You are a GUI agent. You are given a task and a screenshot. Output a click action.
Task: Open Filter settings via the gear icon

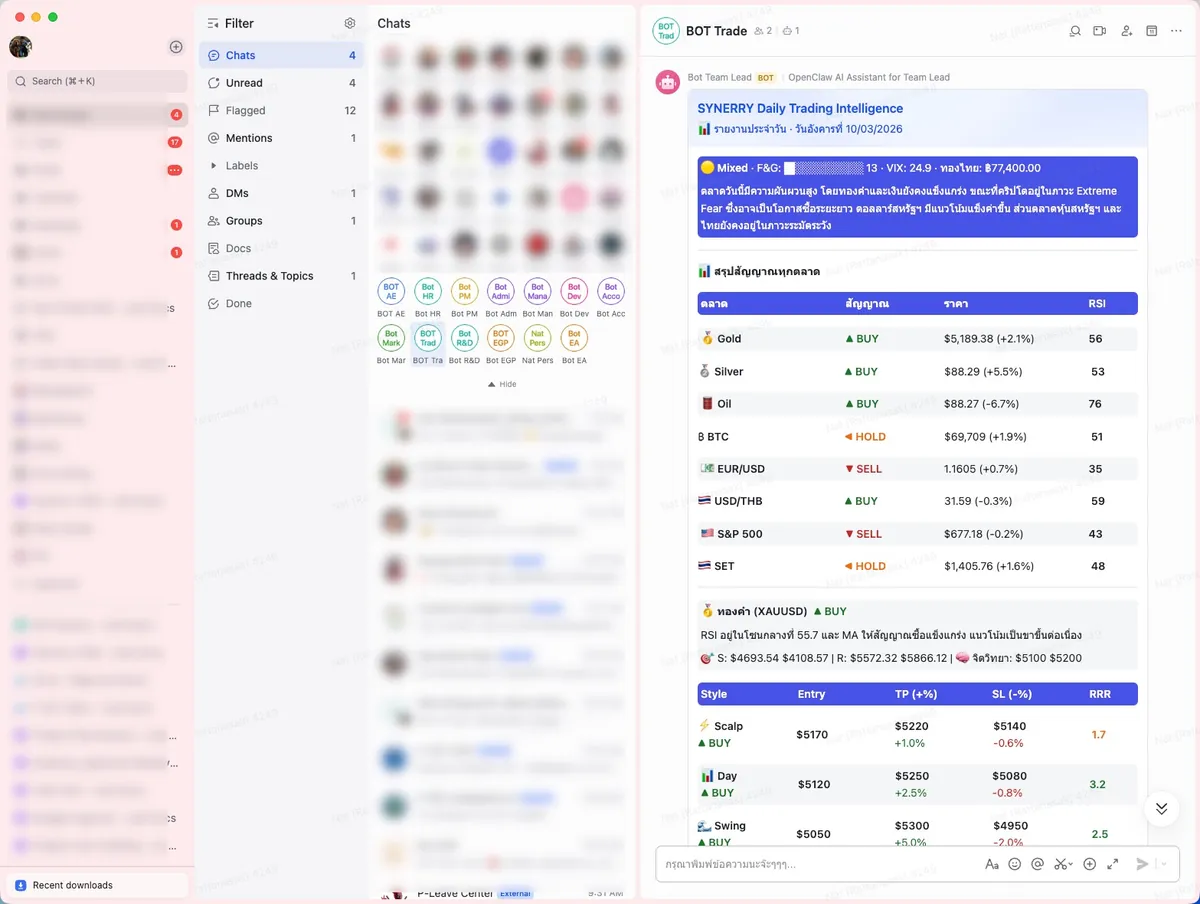click(x=349, y=22)
